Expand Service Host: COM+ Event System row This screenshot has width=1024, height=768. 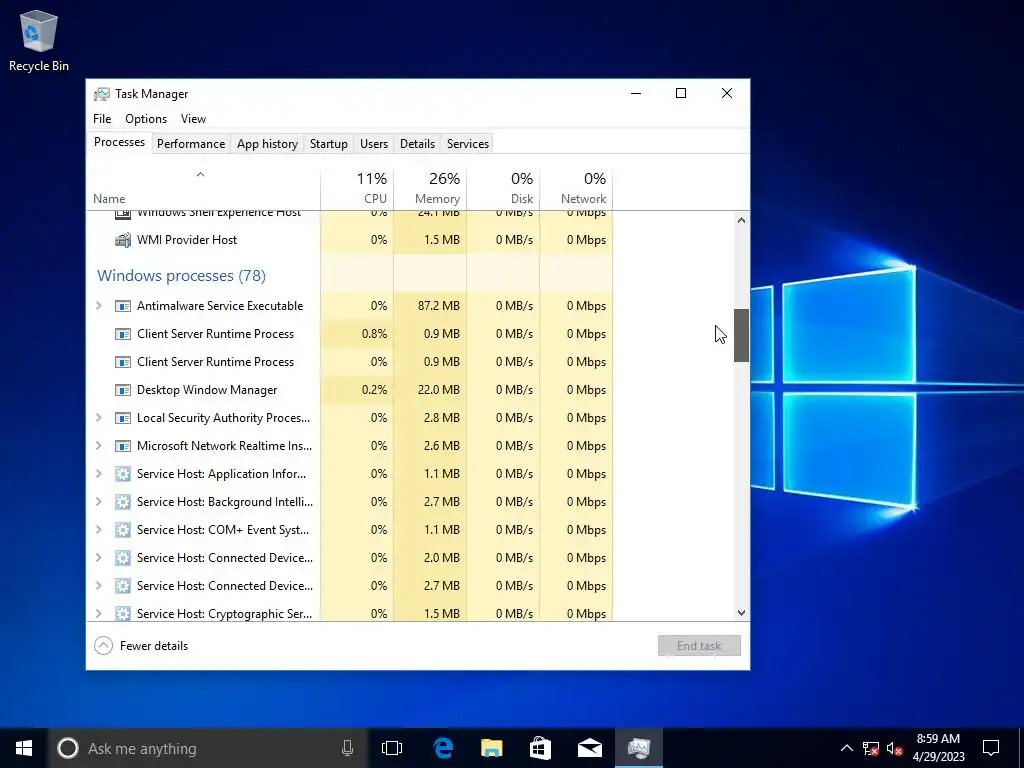point(99,530)
